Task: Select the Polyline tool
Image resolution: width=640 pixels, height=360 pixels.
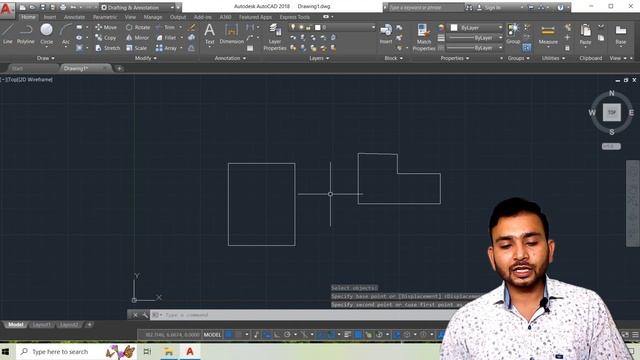Action: (25, 33)
